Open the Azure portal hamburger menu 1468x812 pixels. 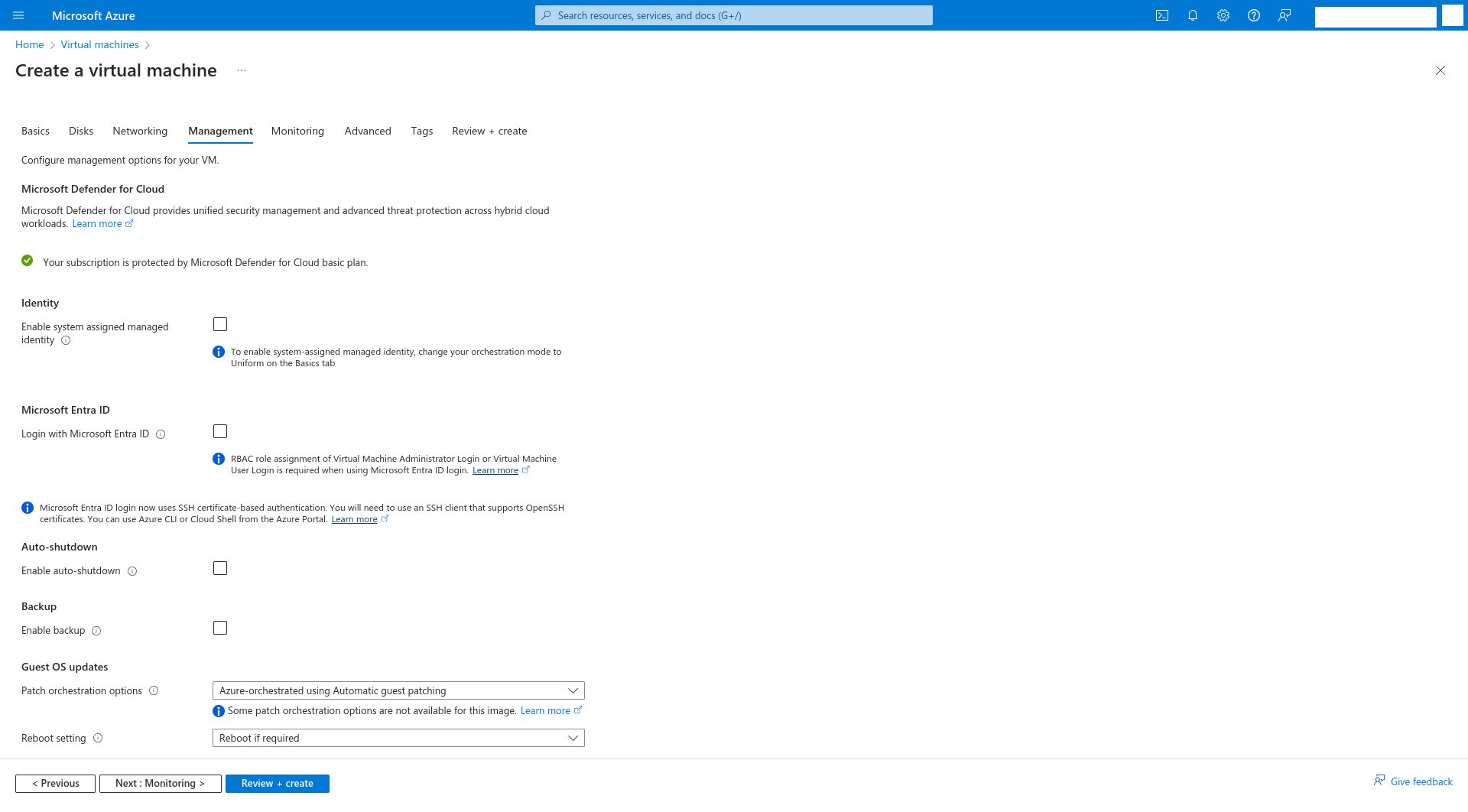coord(18,15)
